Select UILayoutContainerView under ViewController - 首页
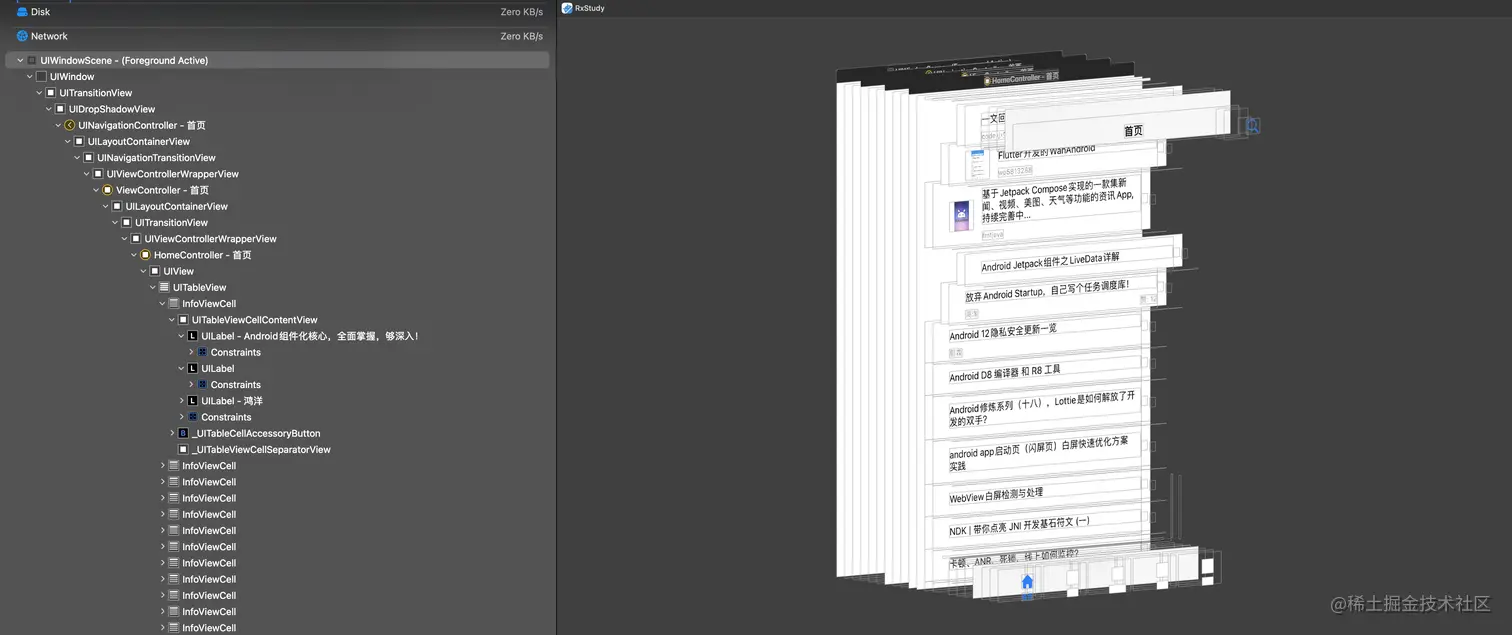This screenshot has width=1512, height=635. click(177, 206)
